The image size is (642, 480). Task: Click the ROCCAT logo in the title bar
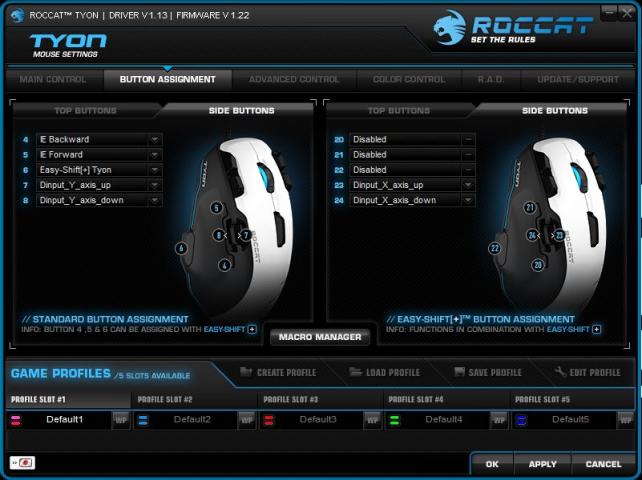(17, 16)
